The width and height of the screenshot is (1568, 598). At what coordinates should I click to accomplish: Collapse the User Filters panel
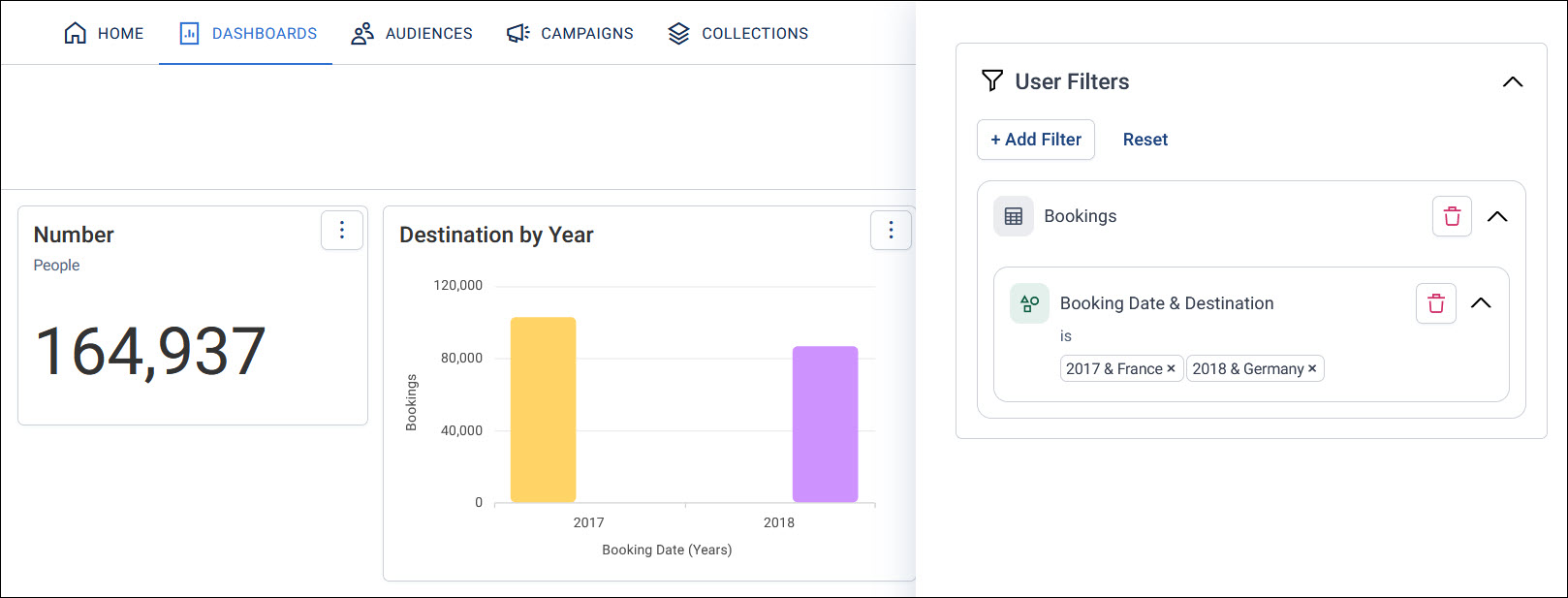coord(1513,81)
